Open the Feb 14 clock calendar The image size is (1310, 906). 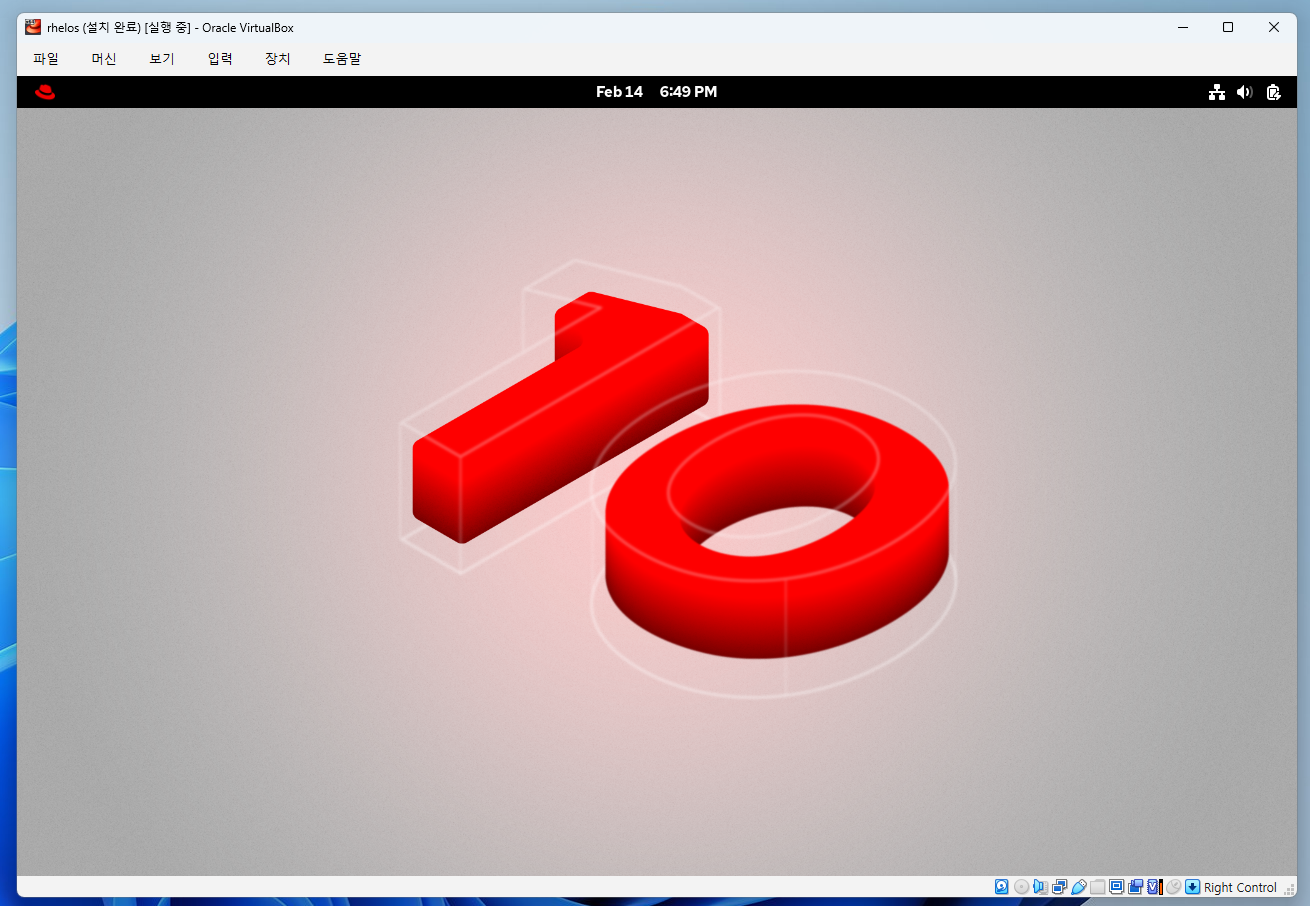[x=657, y=91]
